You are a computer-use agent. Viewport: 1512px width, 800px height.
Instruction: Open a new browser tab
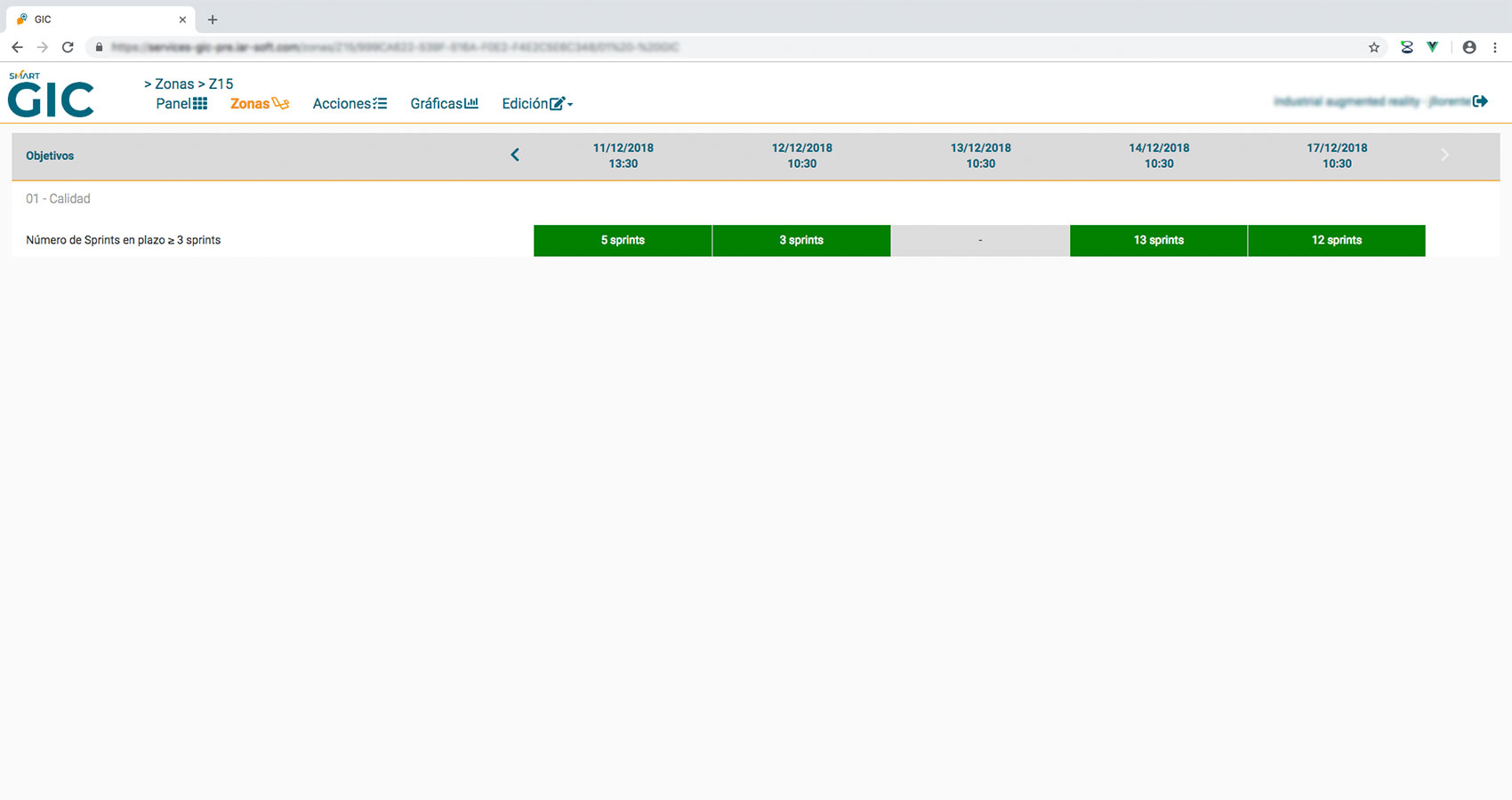213,20
